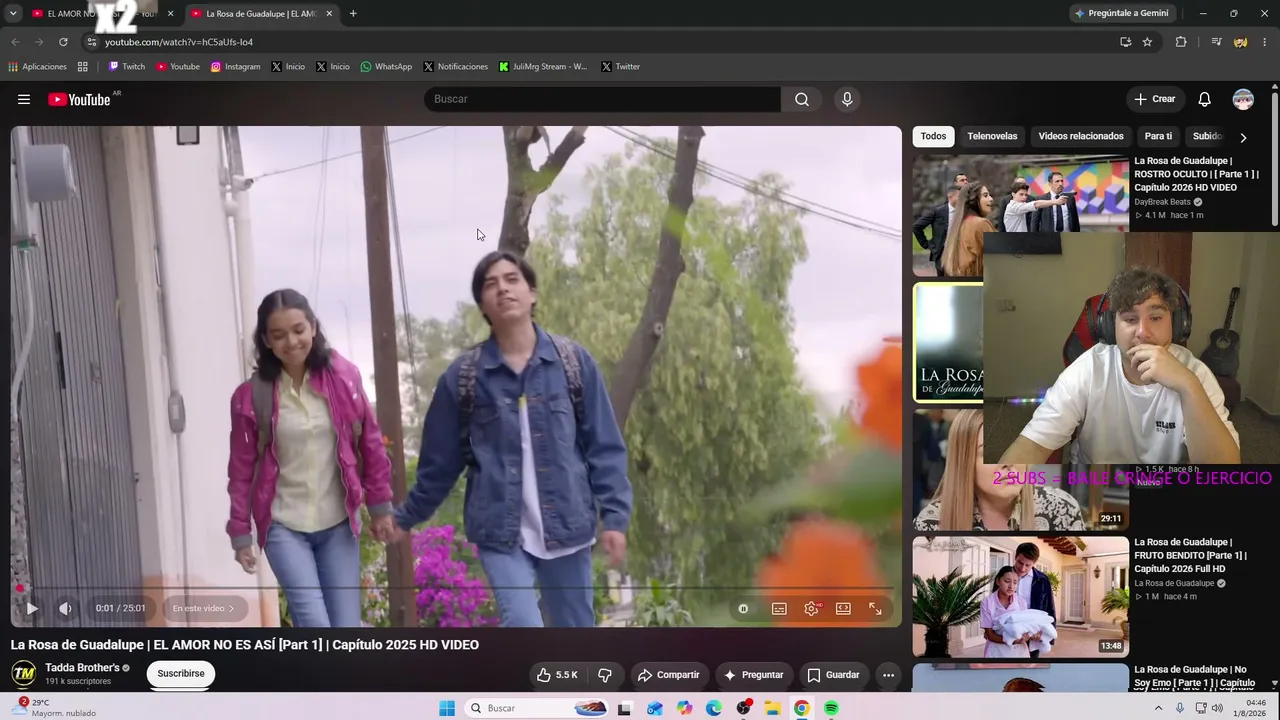Open the 'JuliMrg Stream' bookmark
This screenshot has height=720, width=1280.
tap(543, 67)
